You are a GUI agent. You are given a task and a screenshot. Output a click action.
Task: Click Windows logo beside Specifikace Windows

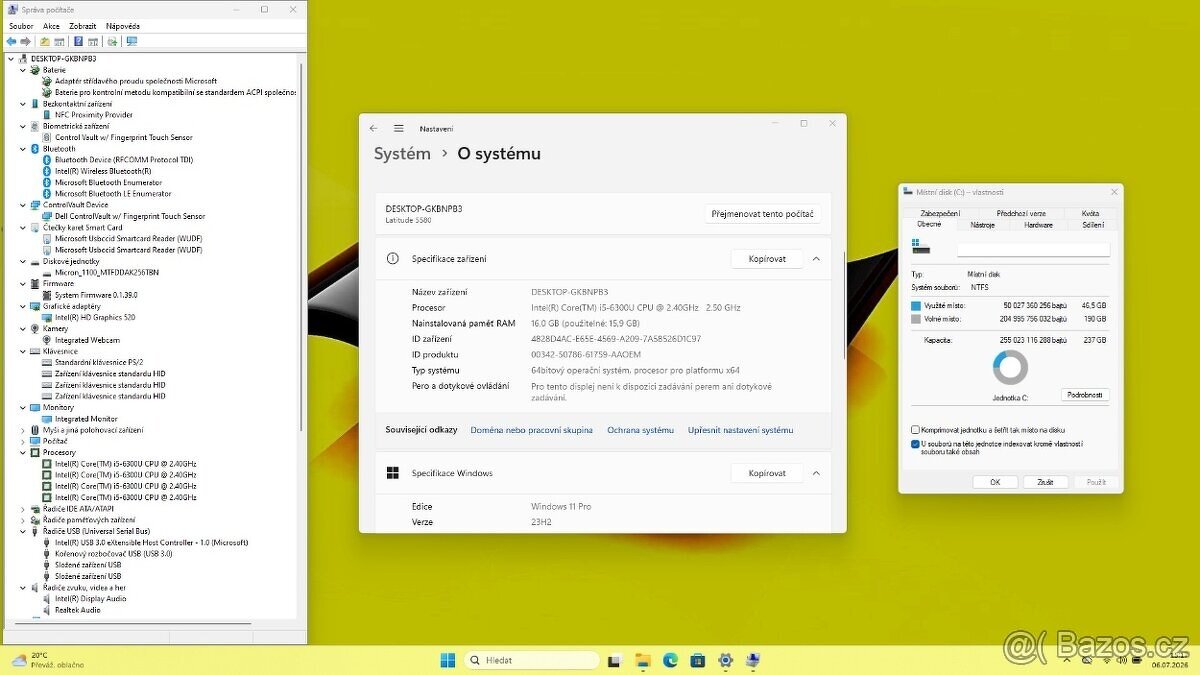pos(393,473)
